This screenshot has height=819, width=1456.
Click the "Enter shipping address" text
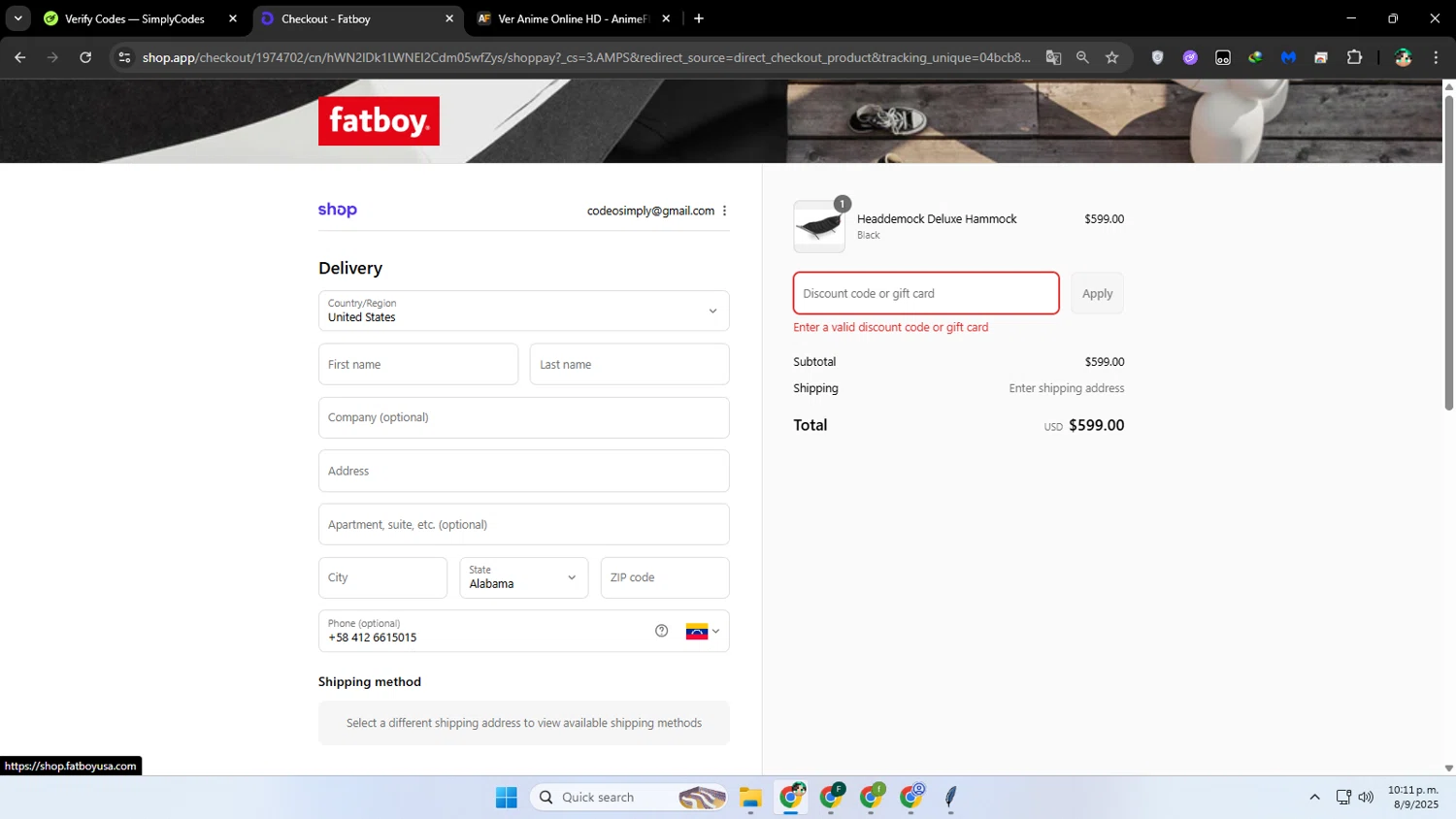point(1066,388)
